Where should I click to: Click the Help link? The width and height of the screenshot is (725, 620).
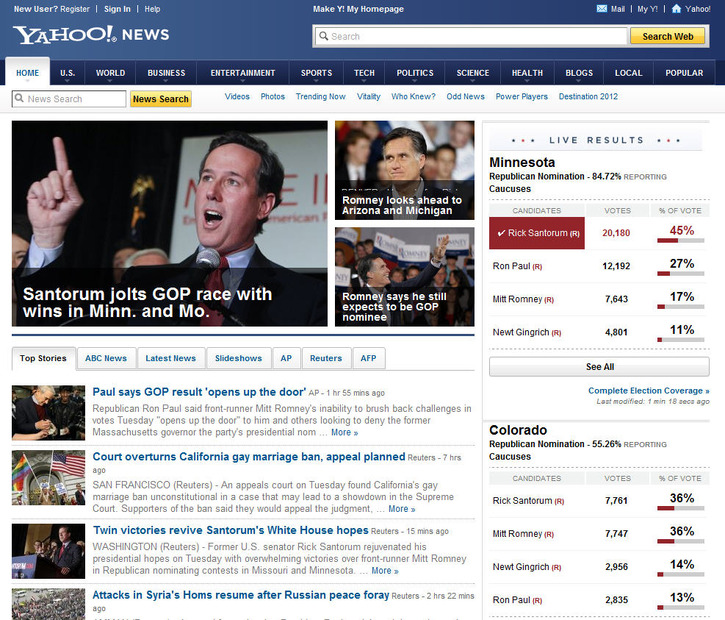click(x=152, y=9)
